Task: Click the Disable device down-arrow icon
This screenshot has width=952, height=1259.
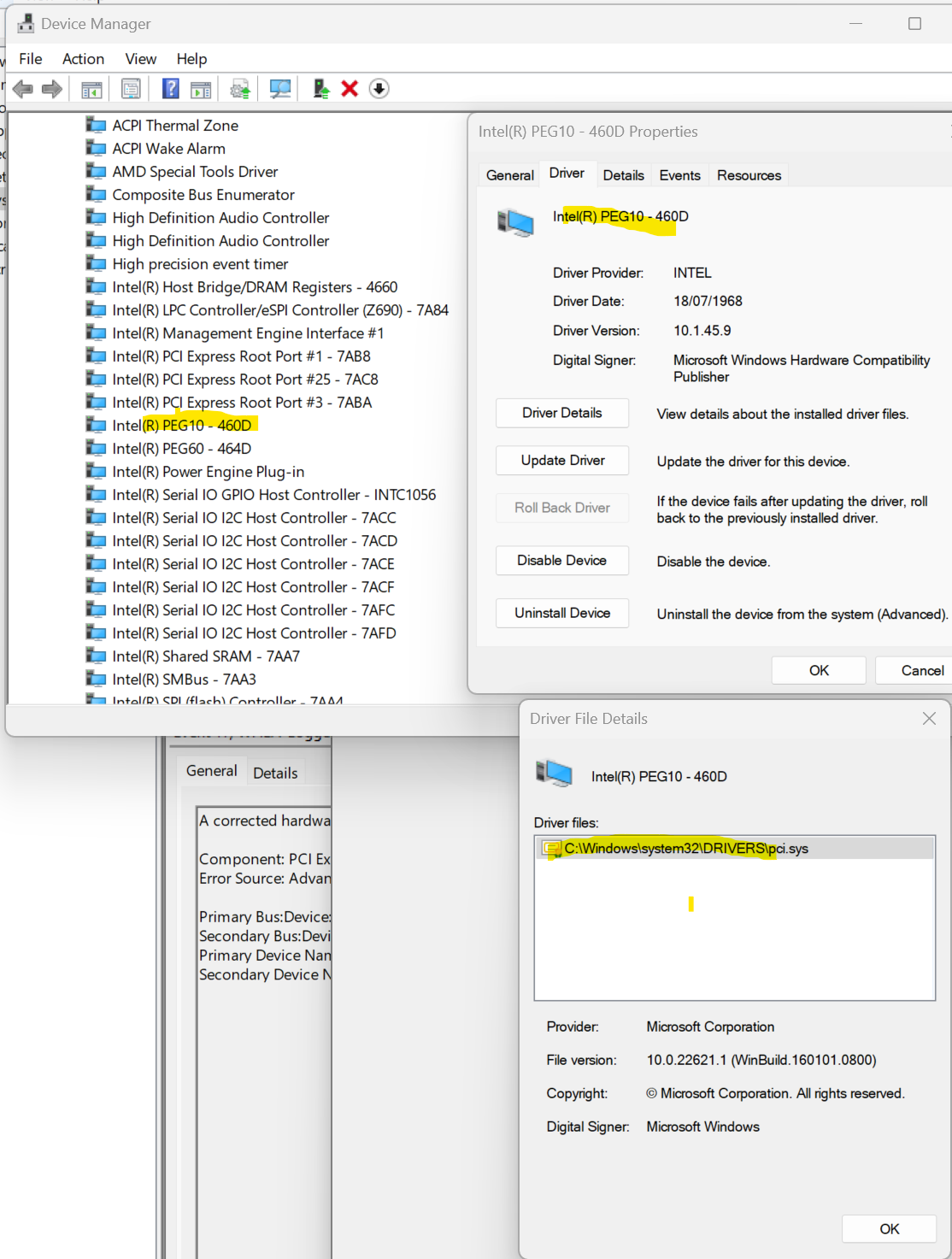Action: tap(379, 89)
